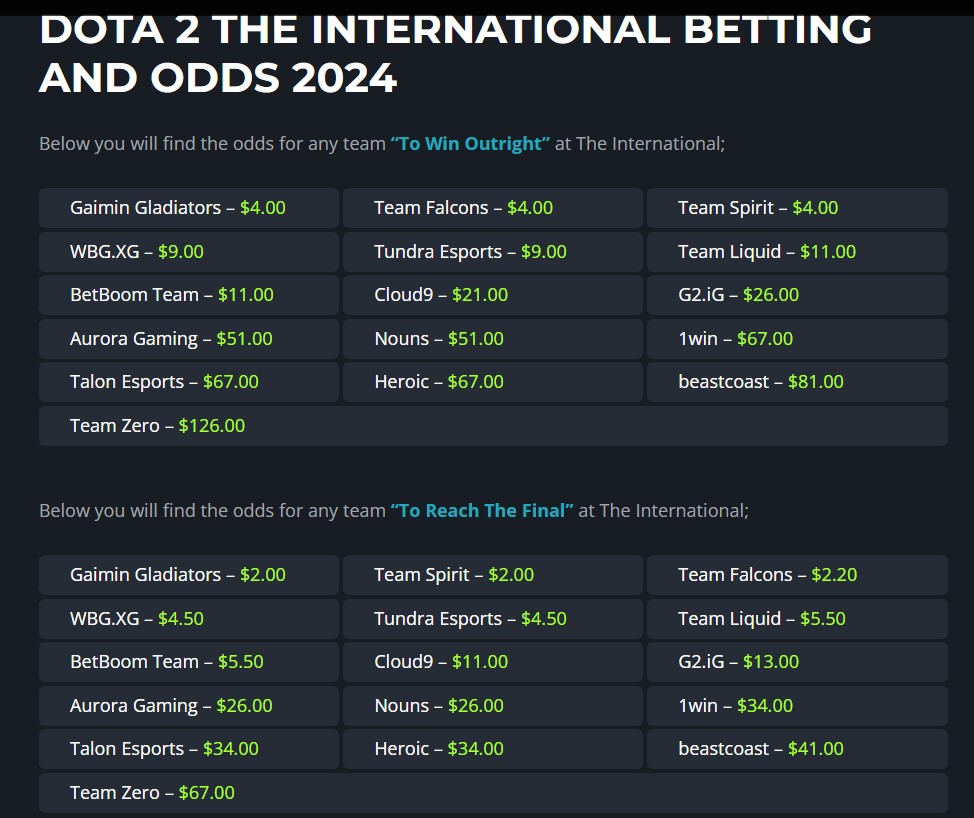The image size is (974, 818).
Task: Click Nouns at $26.00 odds
Action: [439, 706]
